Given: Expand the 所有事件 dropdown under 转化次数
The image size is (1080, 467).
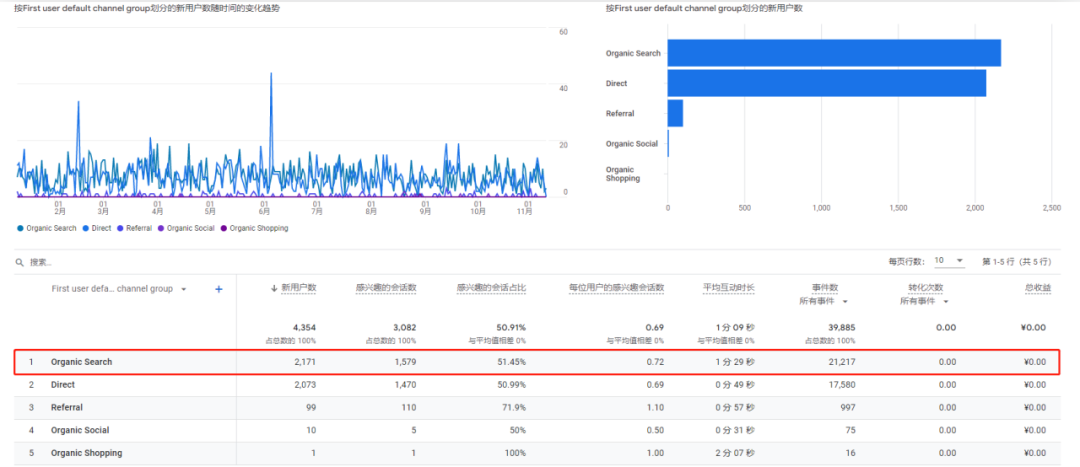Looking at the screenshot, I should (x=944, y=301).
